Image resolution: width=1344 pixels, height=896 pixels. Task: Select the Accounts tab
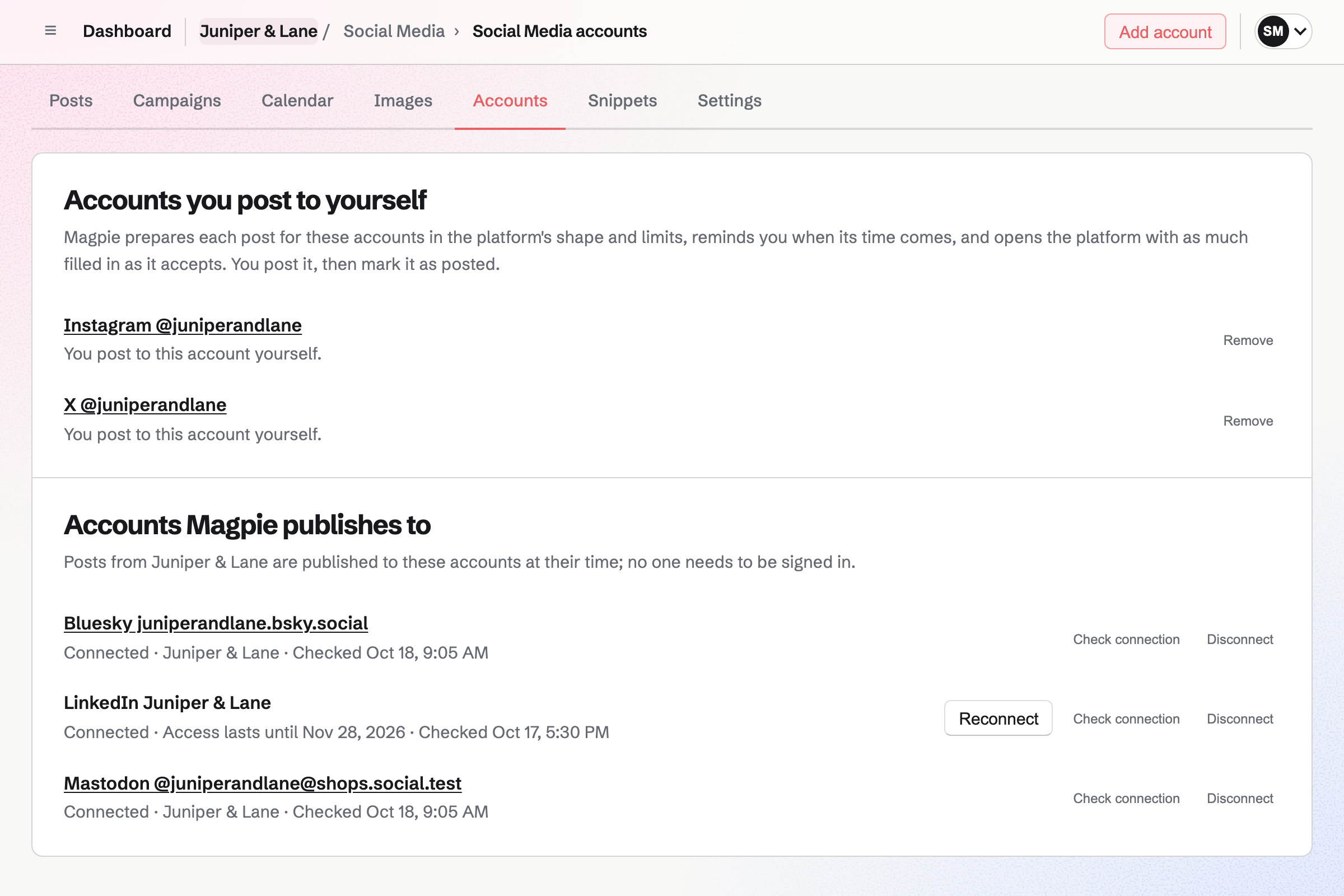coord(510,101)
